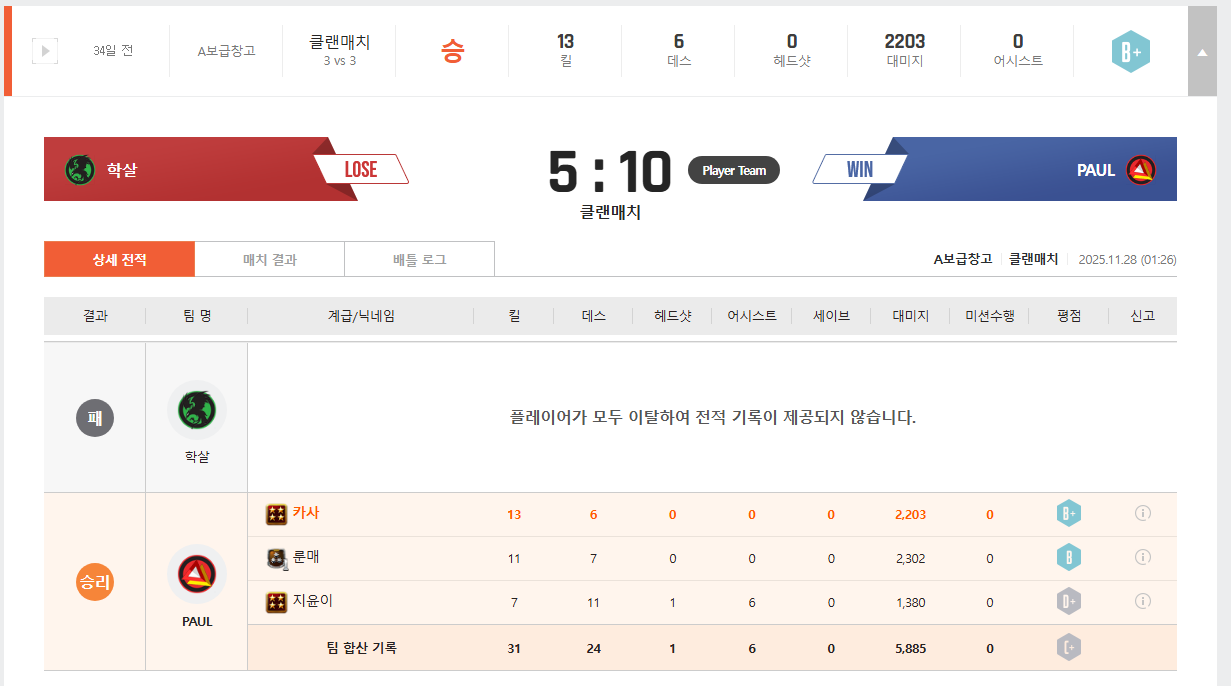Click the report icon for player 지윤이

[x=1143, y=601]
